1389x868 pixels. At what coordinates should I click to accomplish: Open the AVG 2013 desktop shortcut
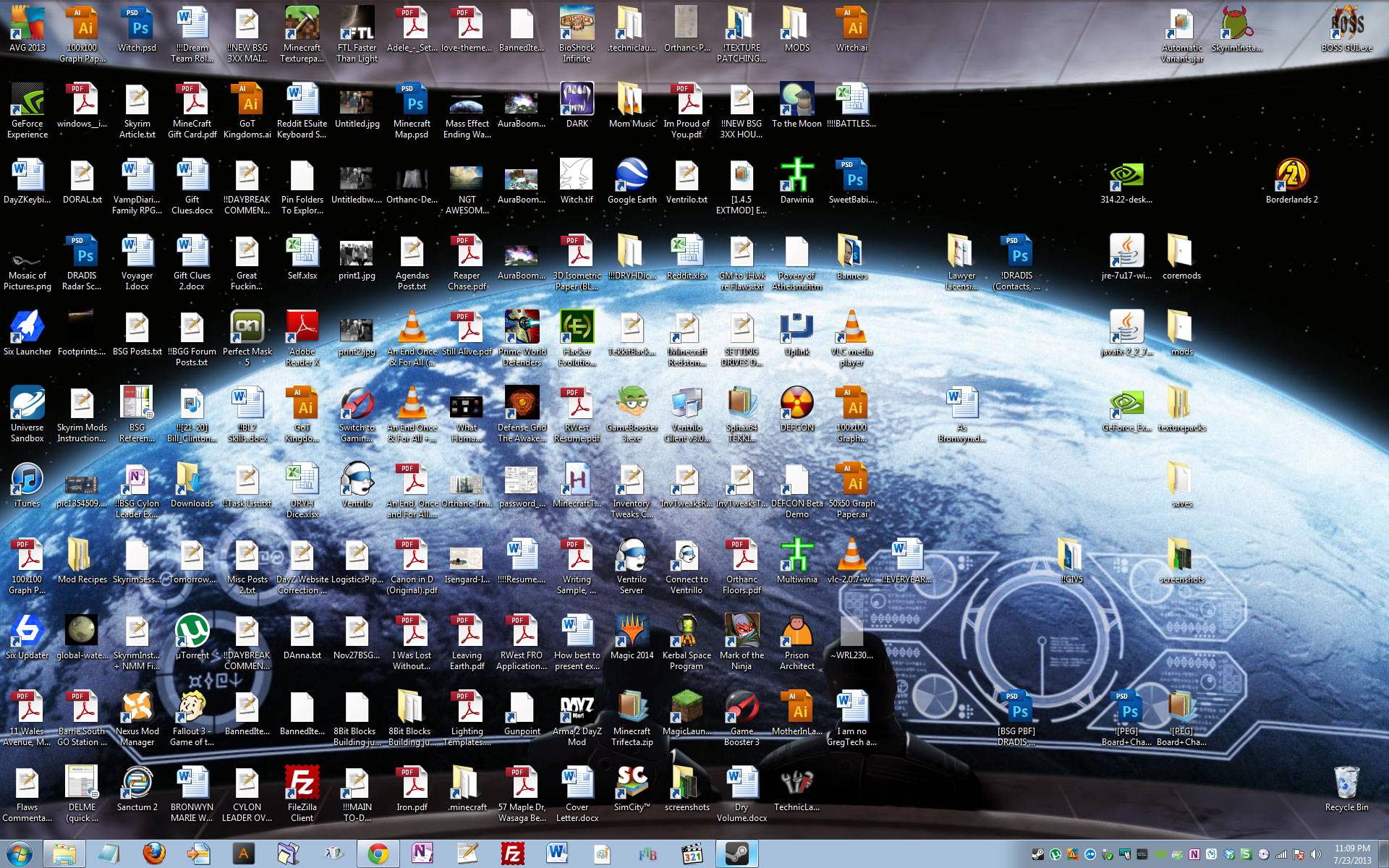click(x=27, y=29)
